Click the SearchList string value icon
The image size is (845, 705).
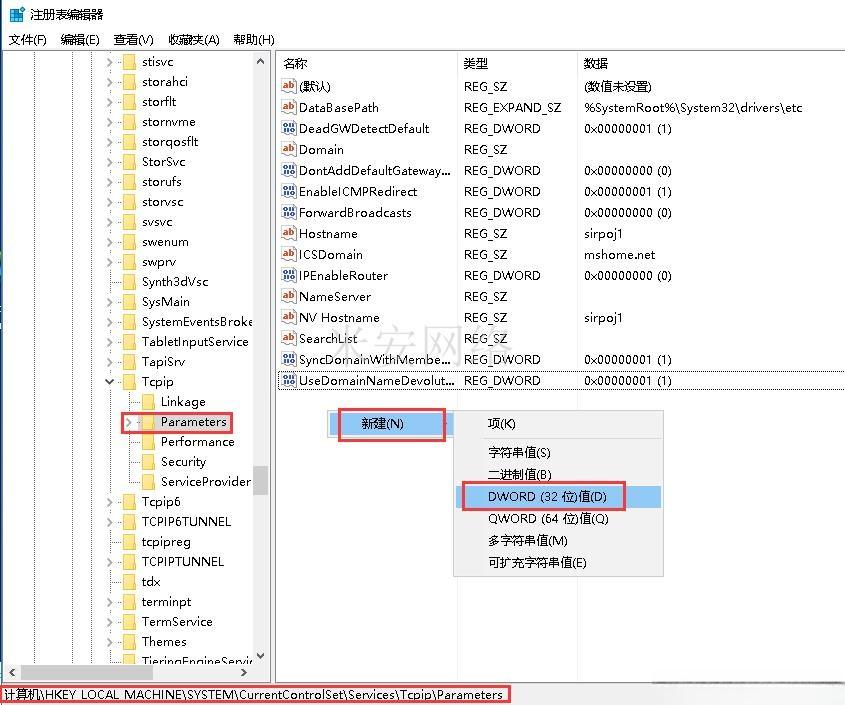[x=289, y=338]
